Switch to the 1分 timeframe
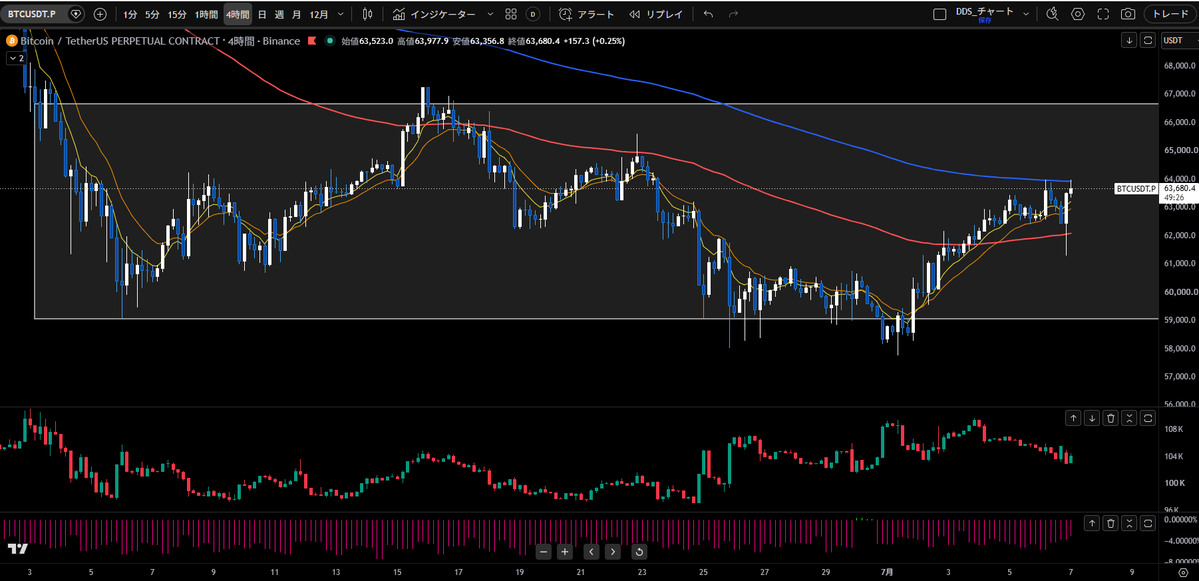 tap(131, 14)
